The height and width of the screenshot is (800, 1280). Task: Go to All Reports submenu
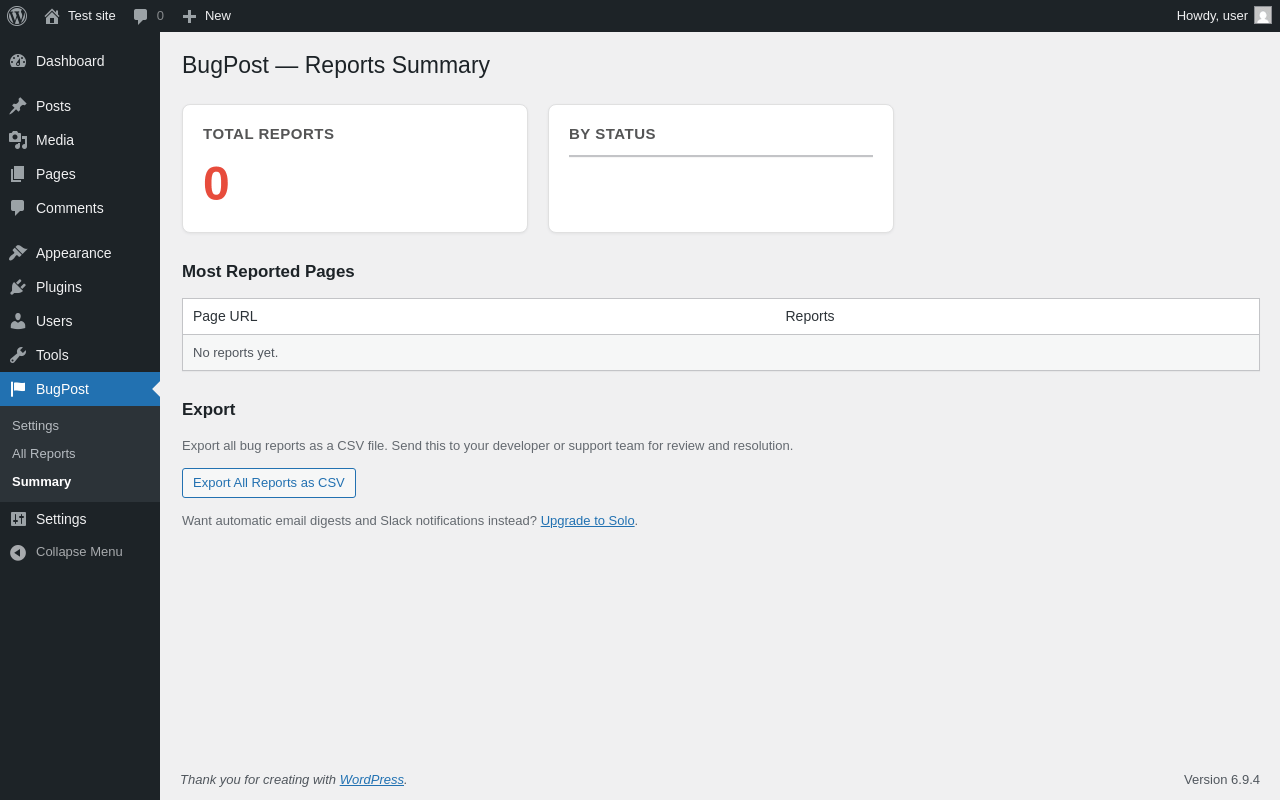click(x=44, y=454)
